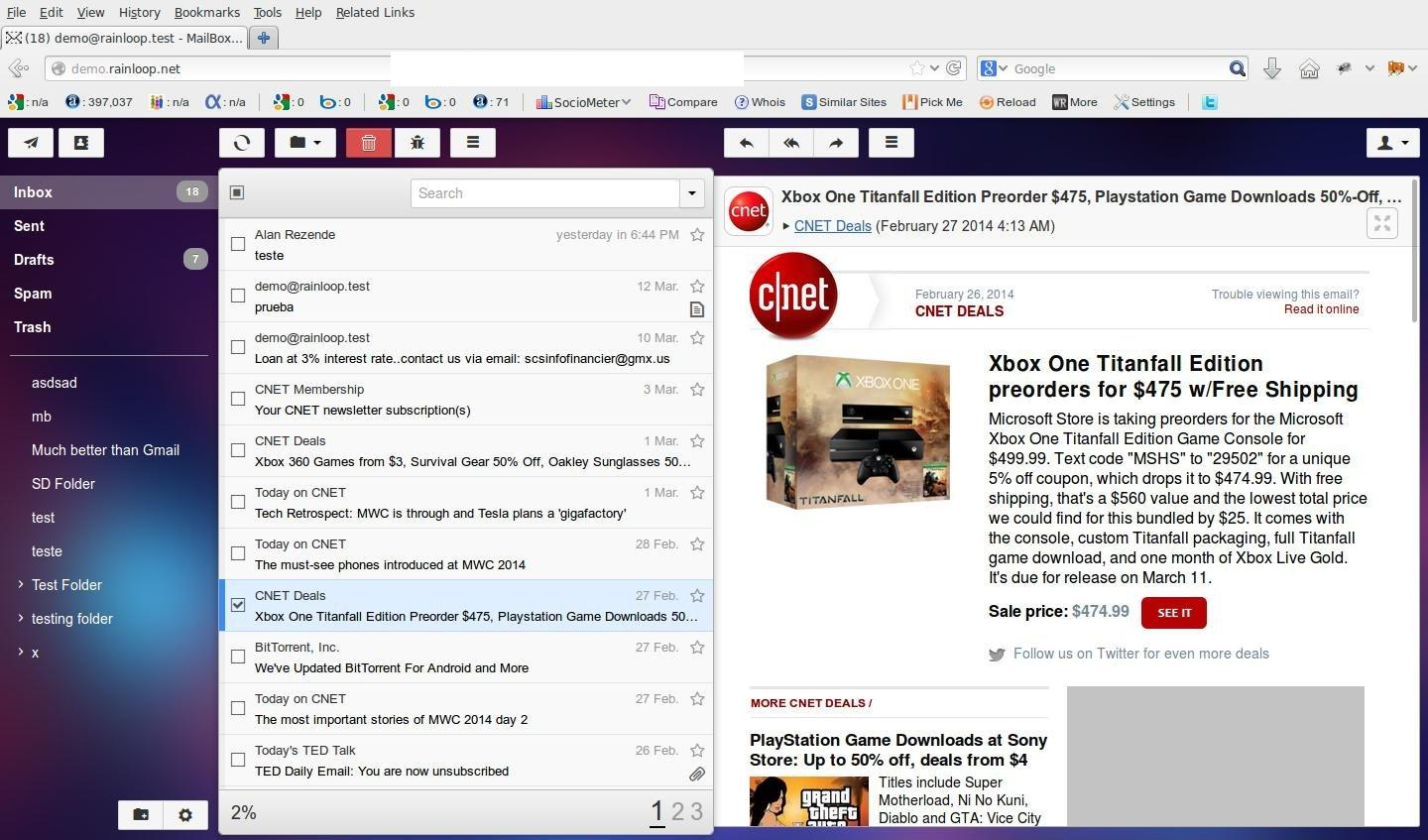
Task: Check the BitTorrent, Inc. message checkbox
Action: (x=238, y=657)
